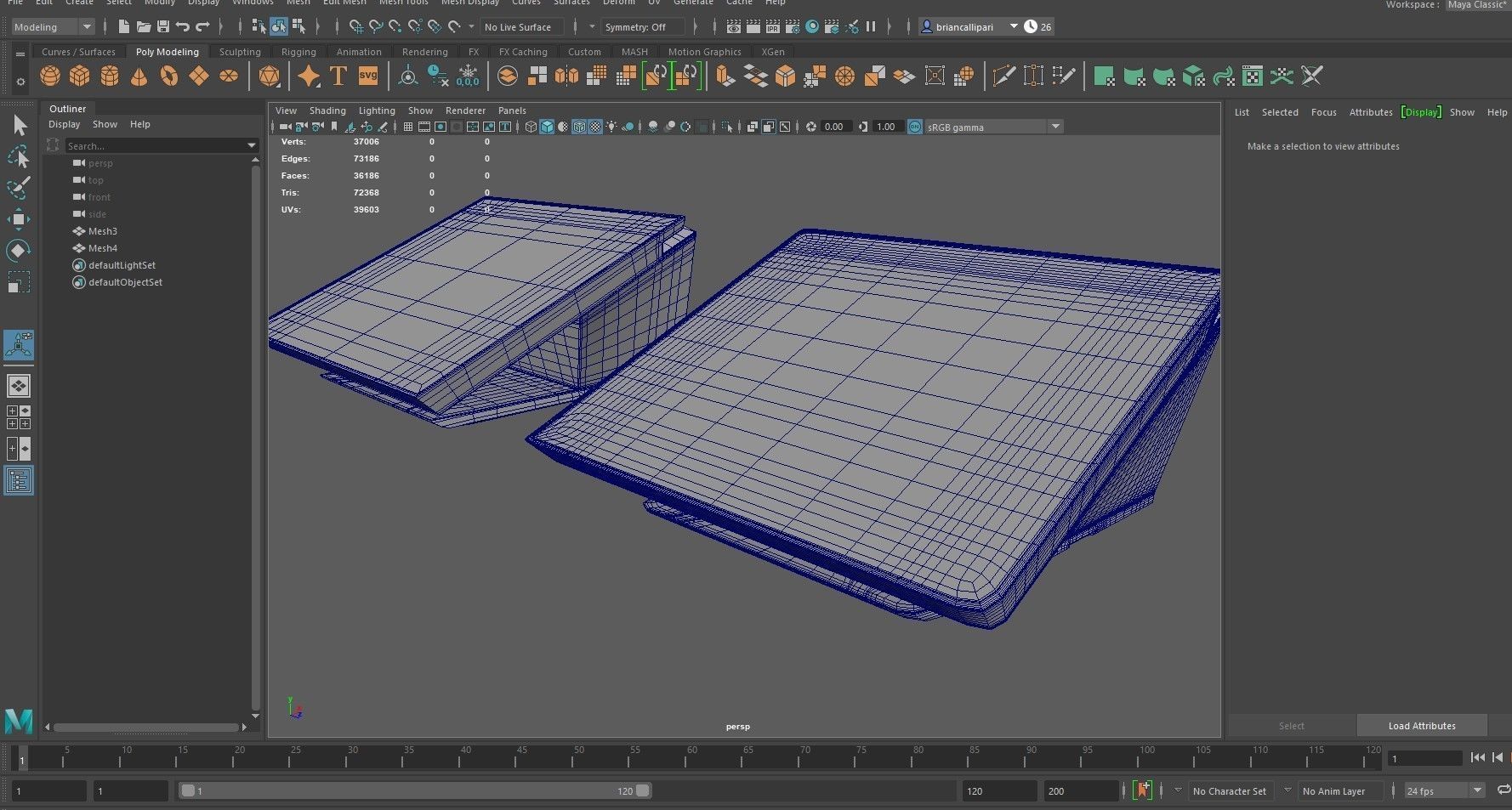Toggle smooth shade all cube icon
The width and height of the screenshot is (1512, 810).
click(x=547, y=127)
